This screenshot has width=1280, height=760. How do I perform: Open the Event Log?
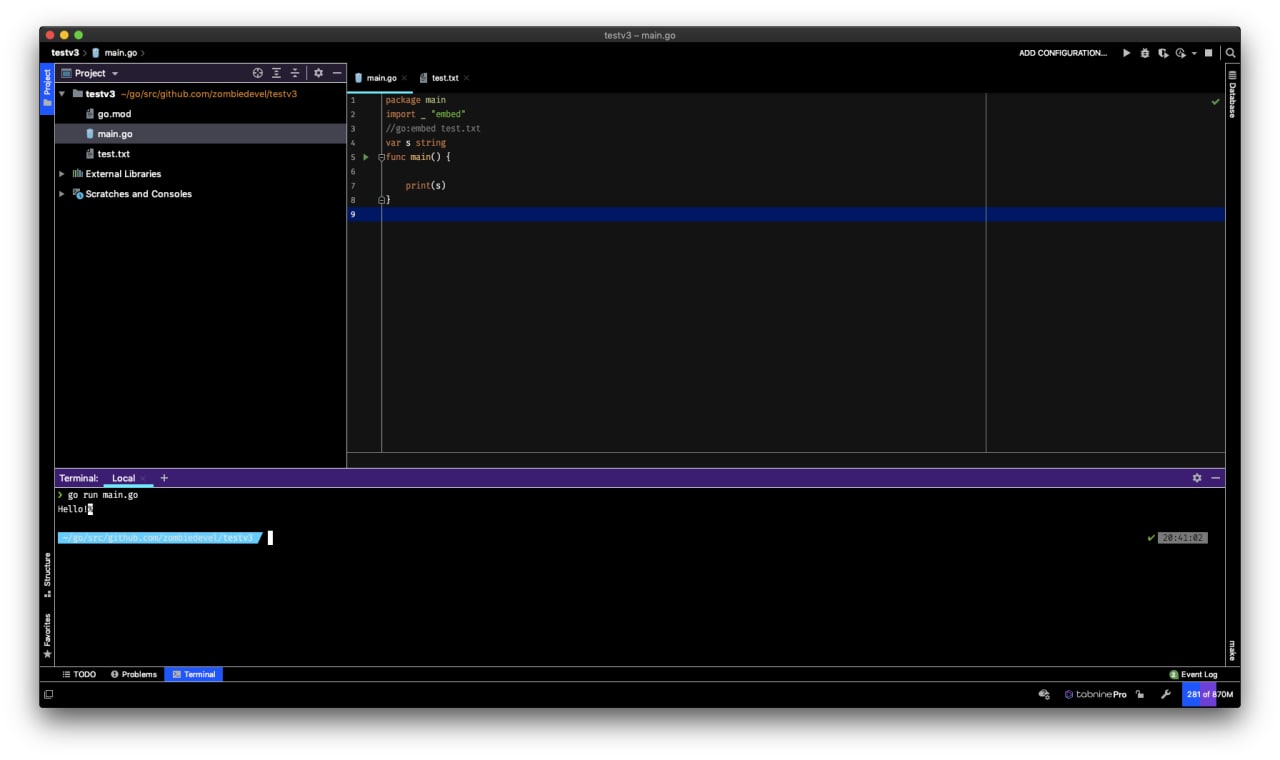[x=1193, y=674]
